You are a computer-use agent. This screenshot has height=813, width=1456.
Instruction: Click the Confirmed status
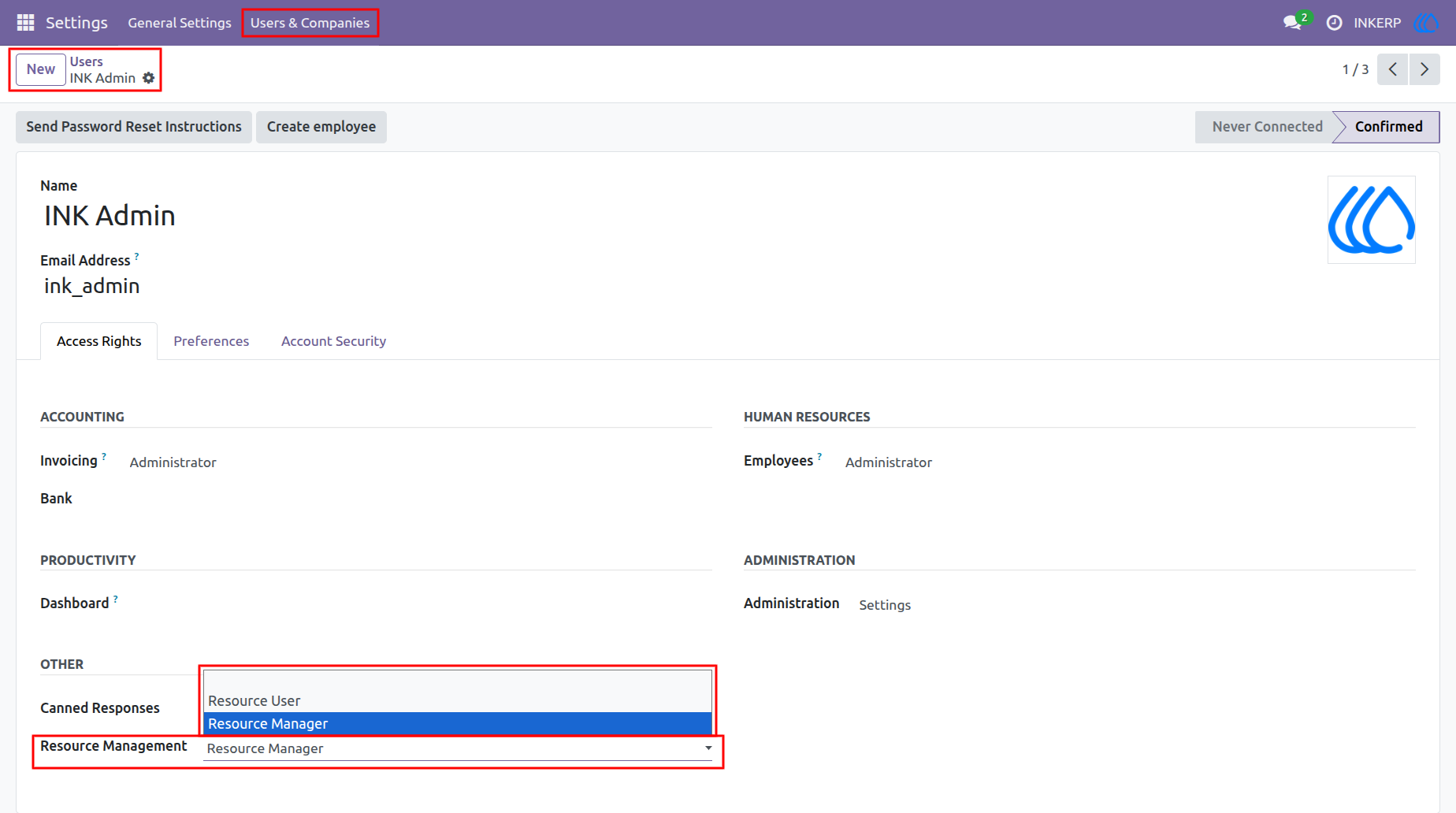[1388, 127]
